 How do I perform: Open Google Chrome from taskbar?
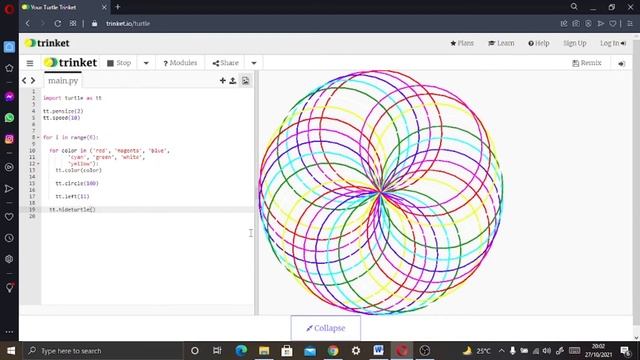pyautogui.click(x=333, y=351)
